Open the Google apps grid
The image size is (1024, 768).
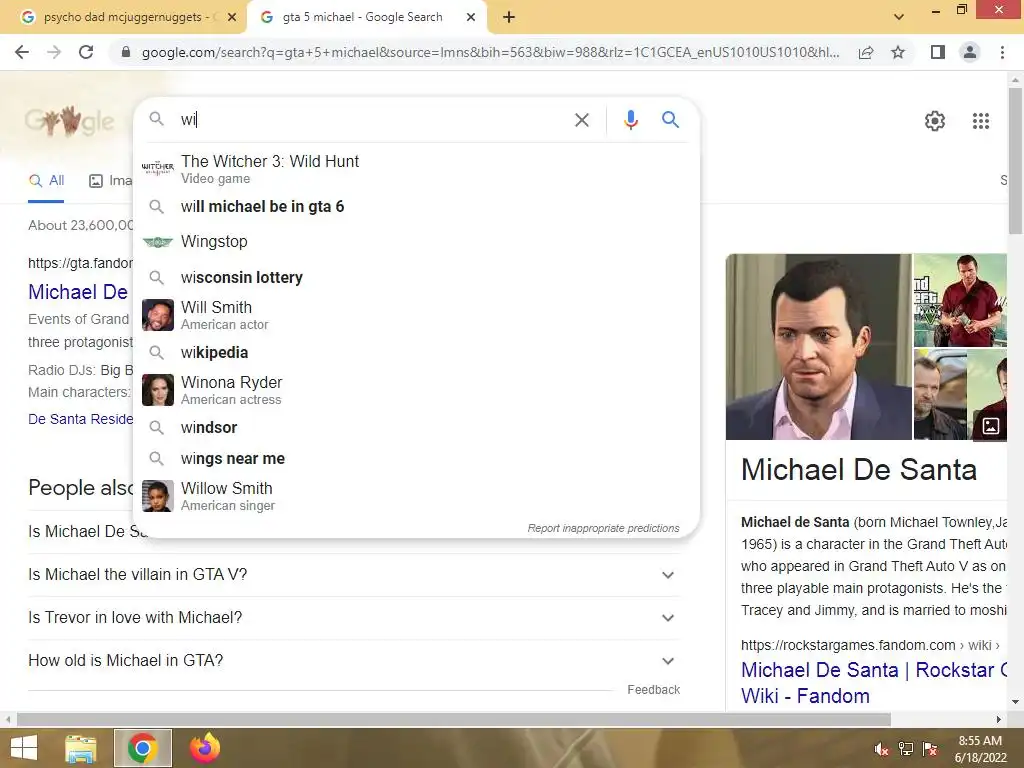pyautogui.click(x=980, y=121)
